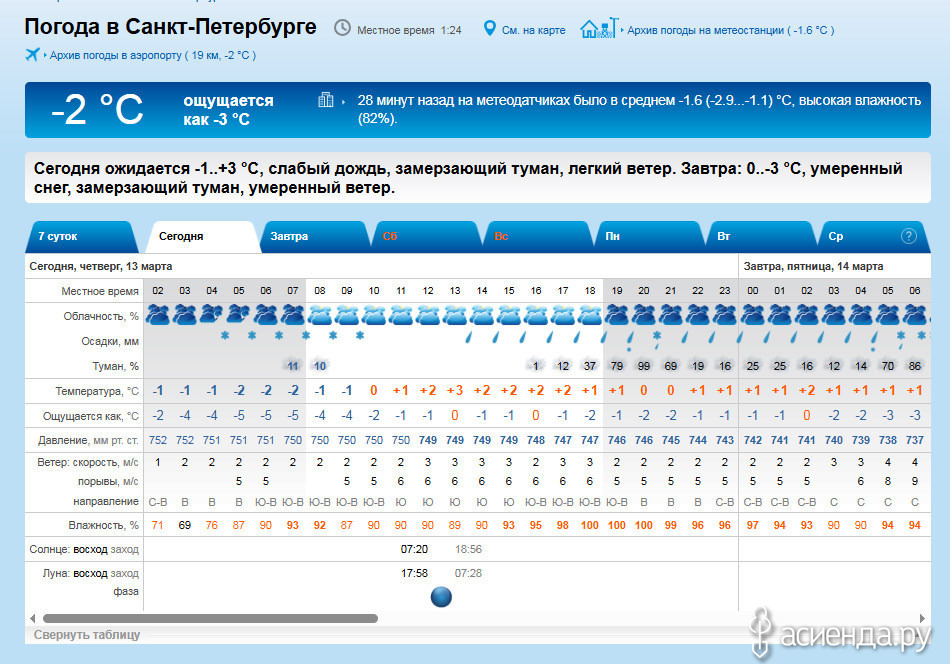Click the "Завтра, пятница, 14 марта" header

pos(813,267)
